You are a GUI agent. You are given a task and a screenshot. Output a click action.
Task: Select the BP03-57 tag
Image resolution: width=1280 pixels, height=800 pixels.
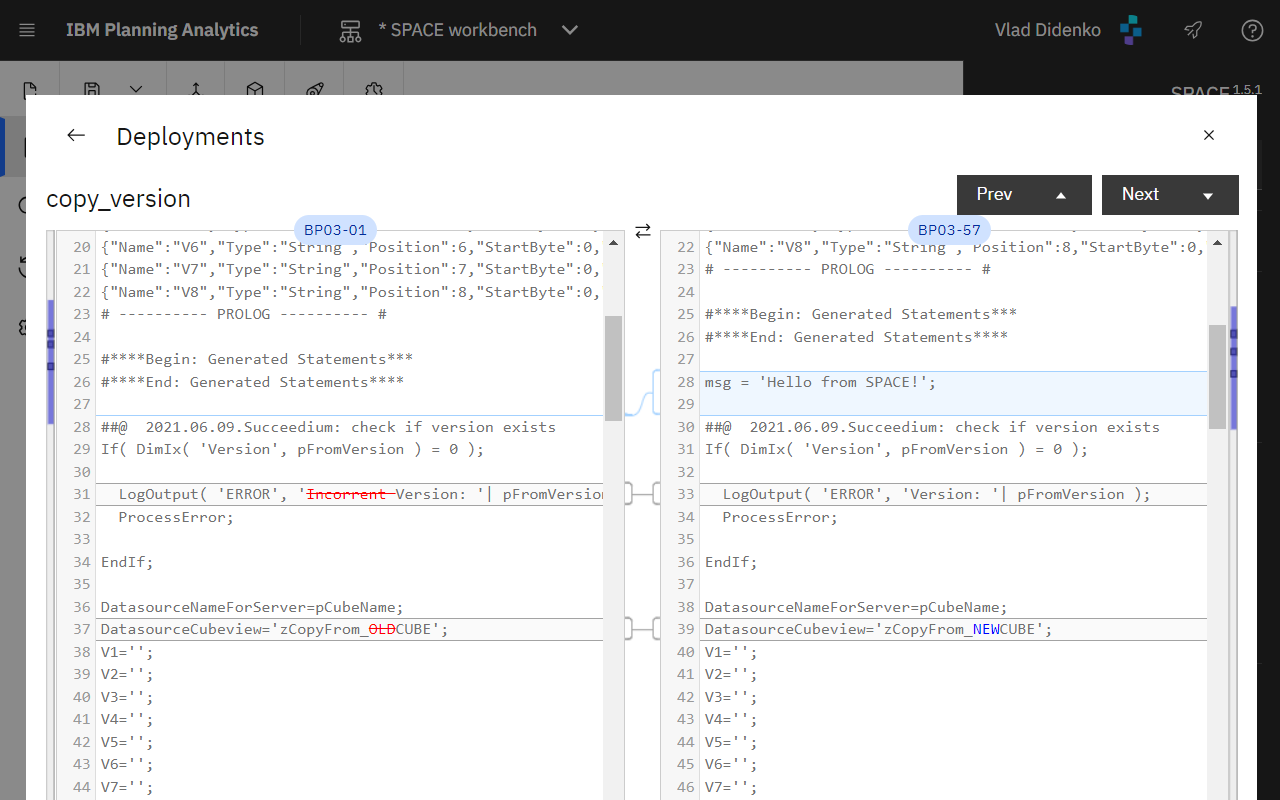point(949,229)
